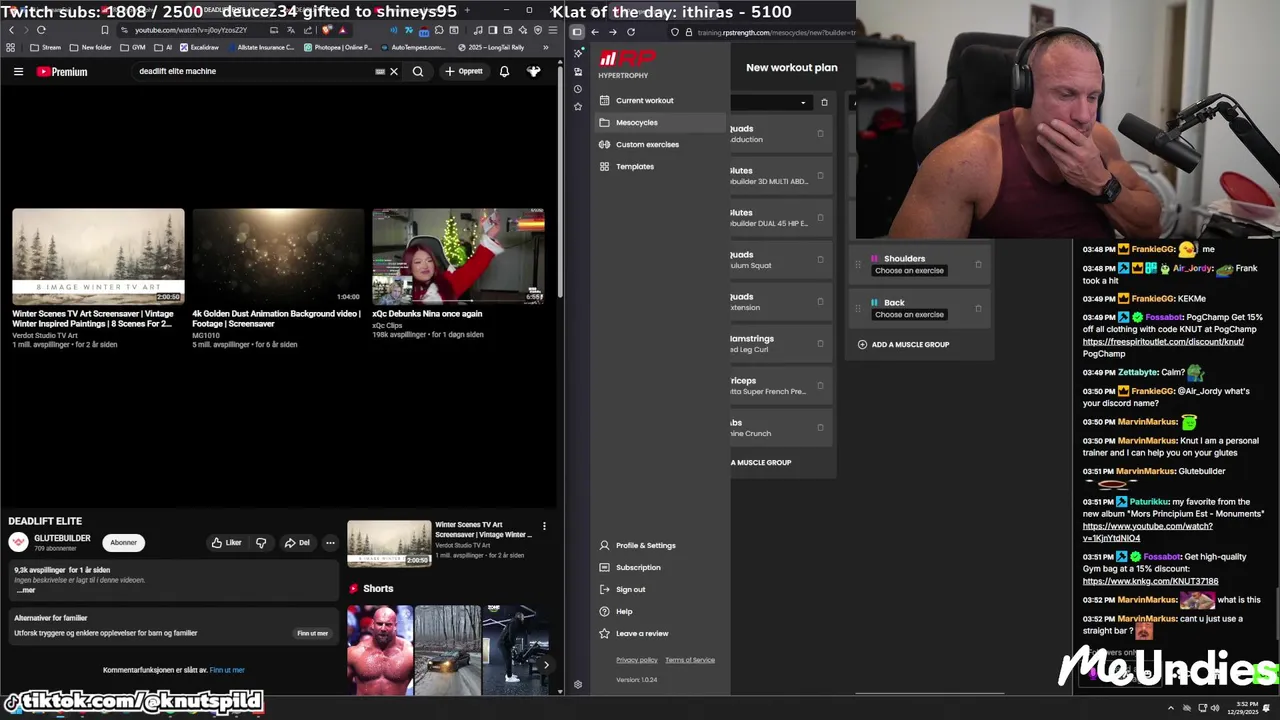
Task: Open the Stream bookmarks folder
Action: point(45,47)
